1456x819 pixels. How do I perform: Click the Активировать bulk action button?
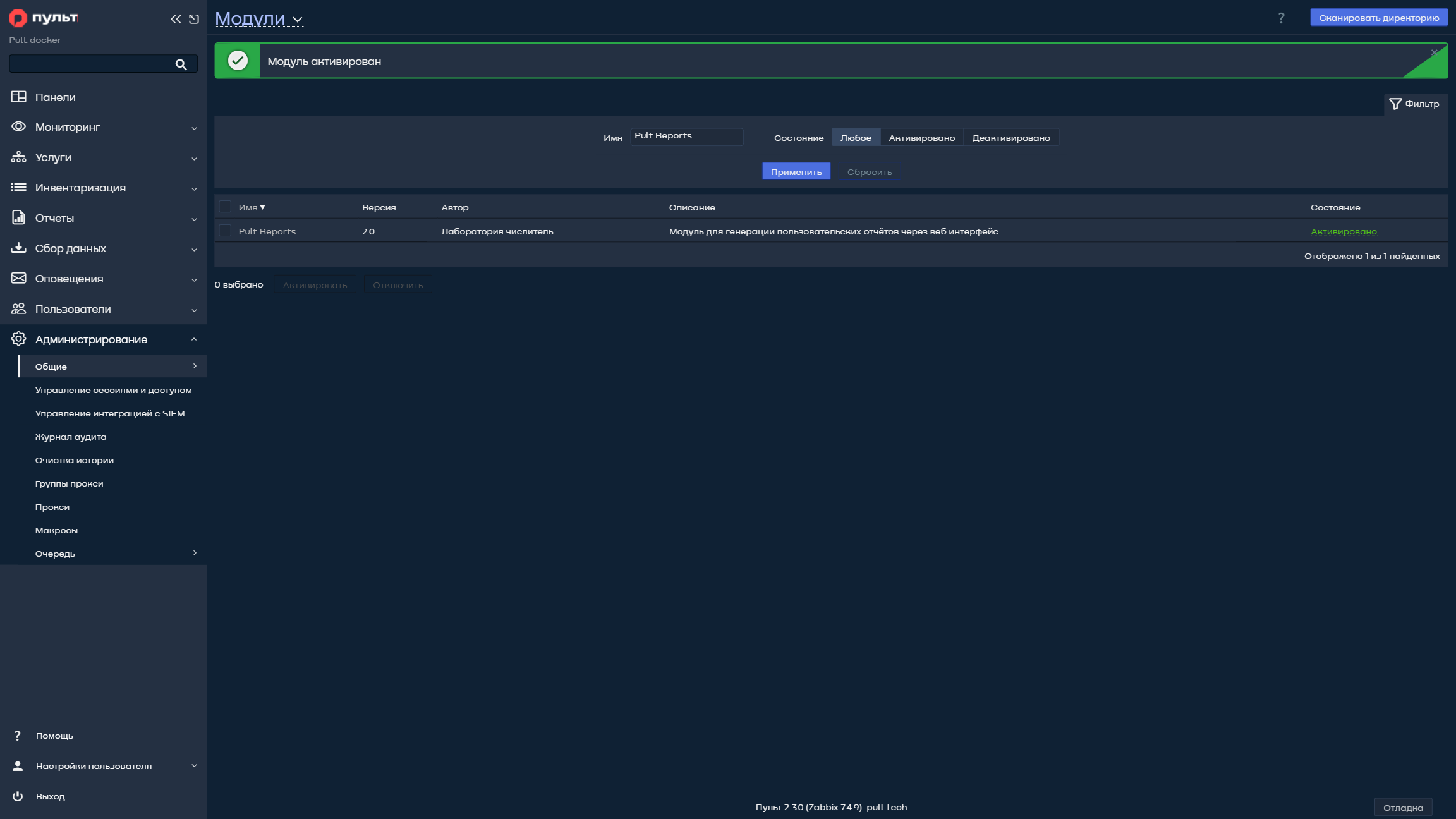pyautogui.click(x=315, y=285)
